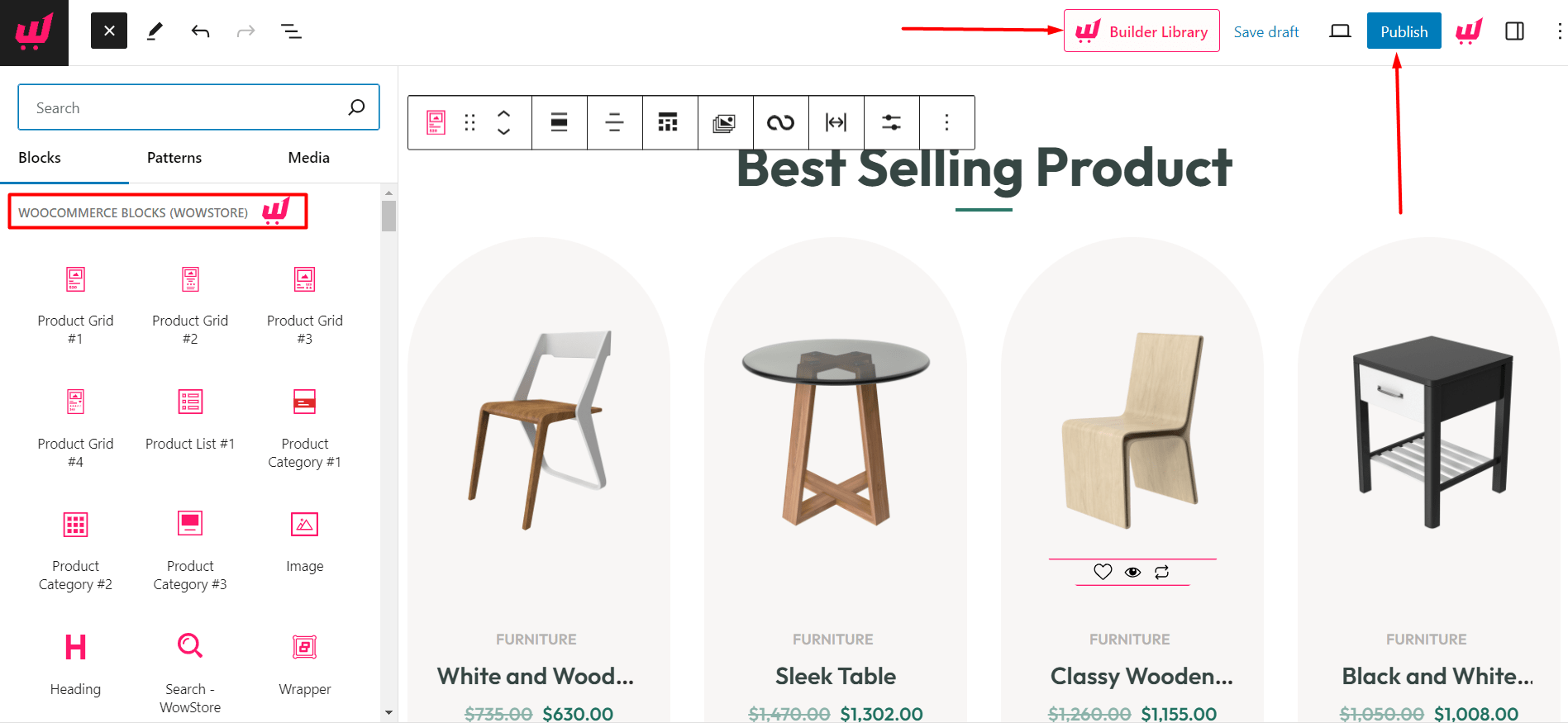Open the Sleek Table product title
Image resolution: width=1568 pixels, height=723 pixels.
pos(836,676)
